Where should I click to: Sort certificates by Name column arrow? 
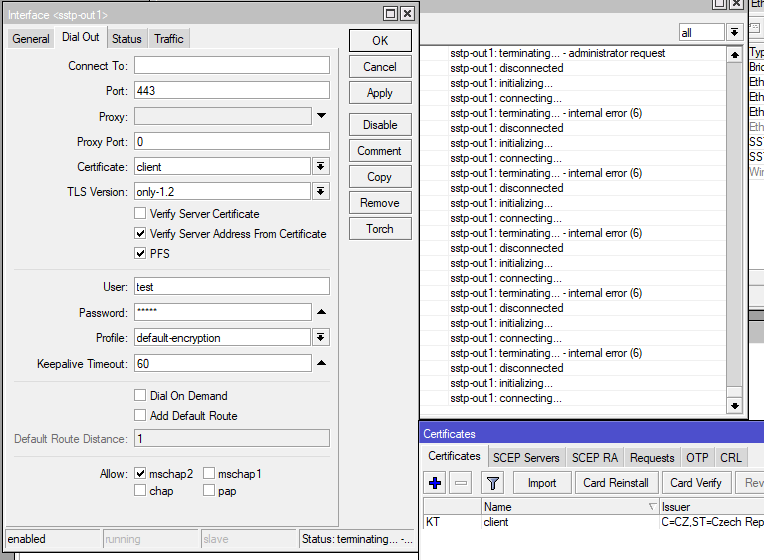(652, 507)
